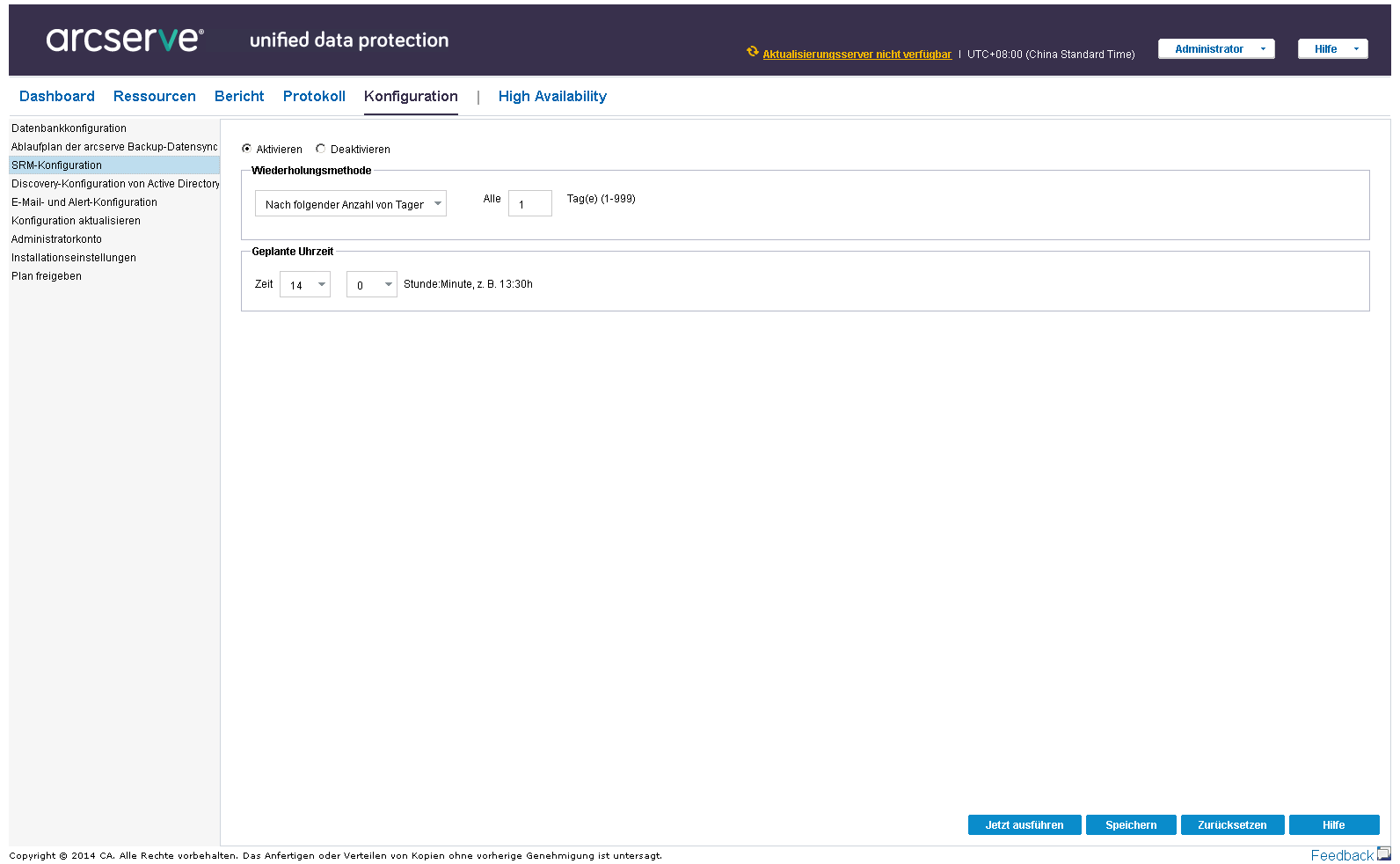Select Ablaufplan der arcserve Backup-Datensync
The width and height of the screenshot is (1400, 864).
(x=114, y=147)
